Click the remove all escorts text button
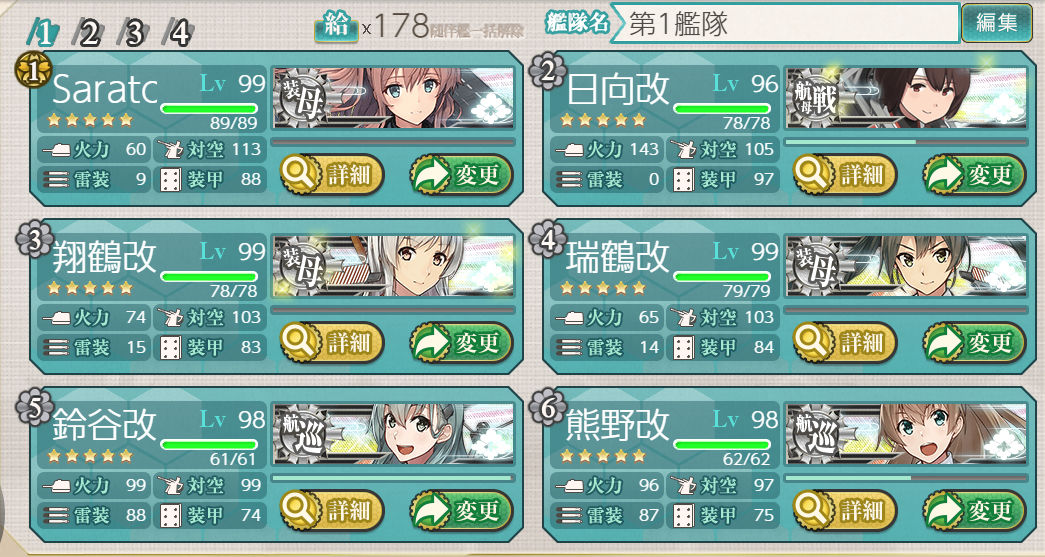The height and width of the screenshot is (557, 1045). pos(477,31)
